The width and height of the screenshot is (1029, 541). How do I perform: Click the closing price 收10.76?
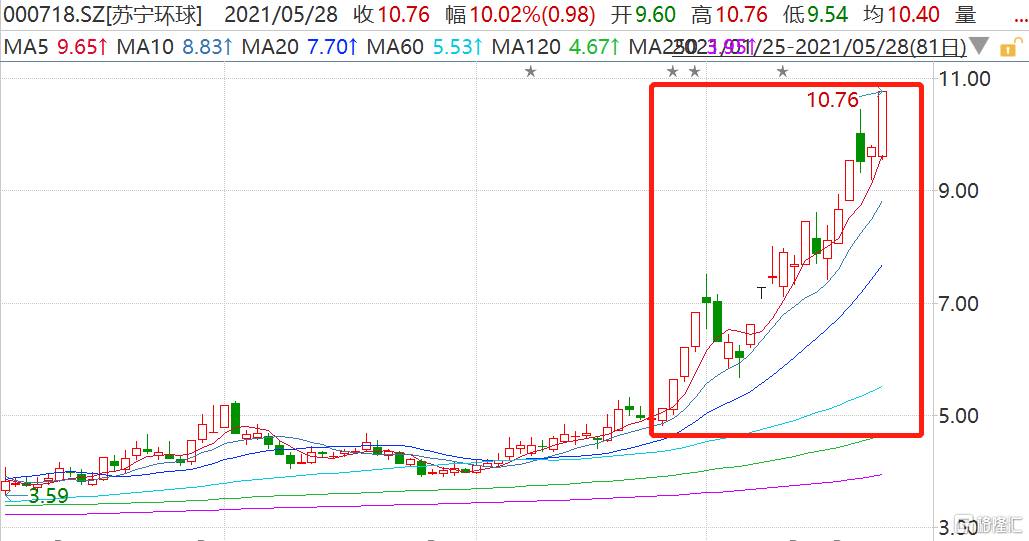tap(392, 14)
